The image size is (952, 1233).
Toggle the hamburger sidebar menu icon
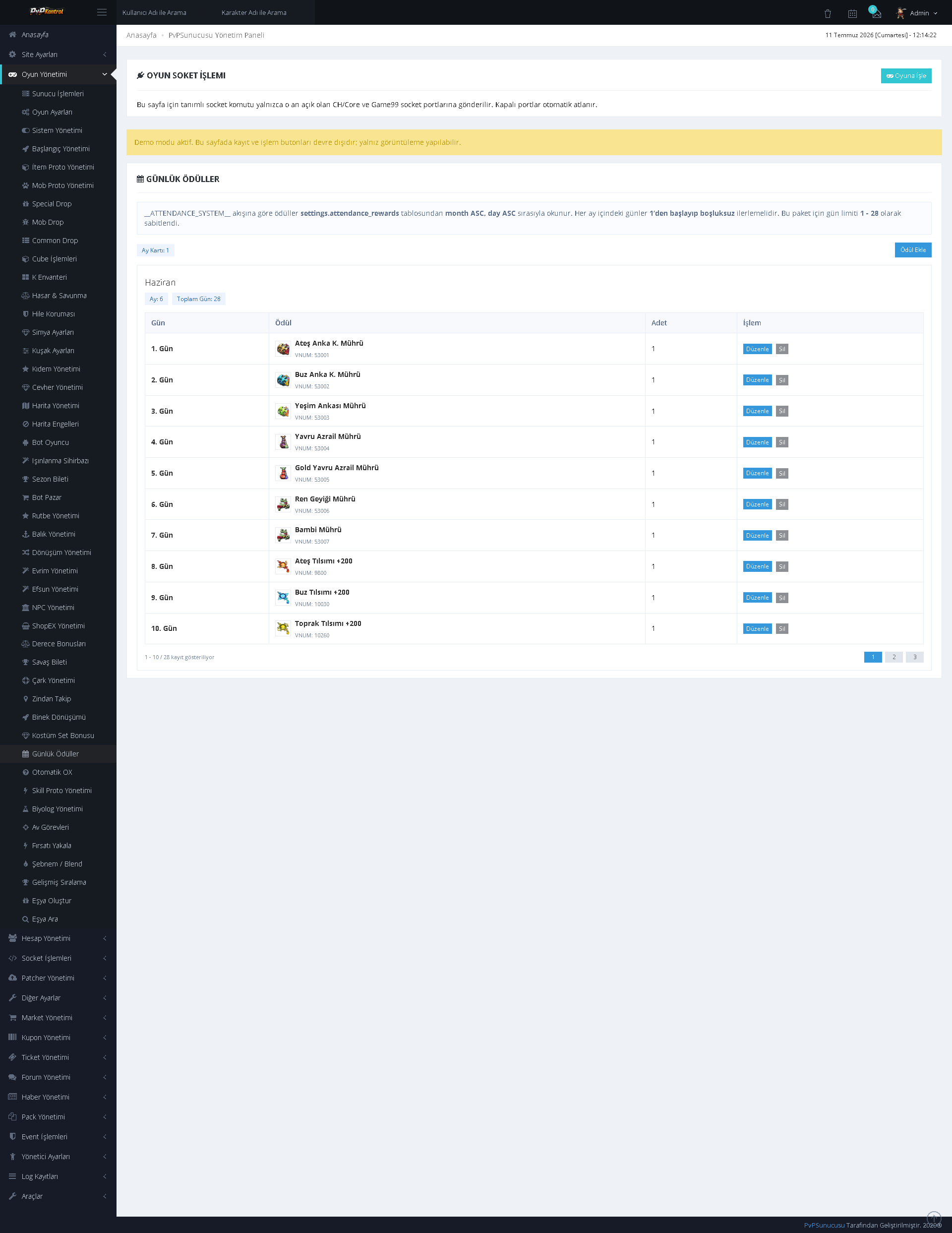[x=102, y=12]
